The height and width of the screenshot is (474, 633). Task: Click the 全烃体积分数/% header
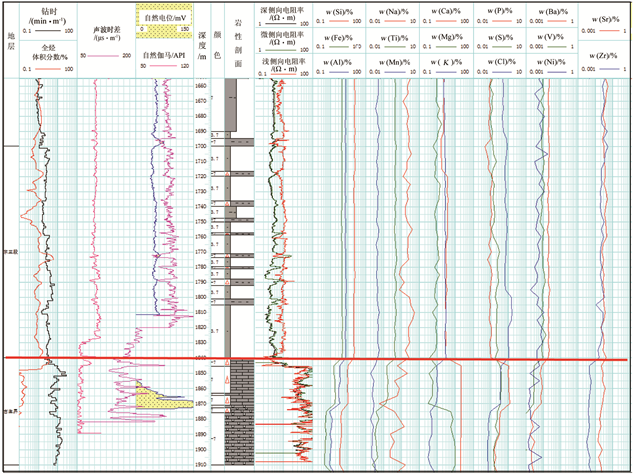(x=43, y=52)
